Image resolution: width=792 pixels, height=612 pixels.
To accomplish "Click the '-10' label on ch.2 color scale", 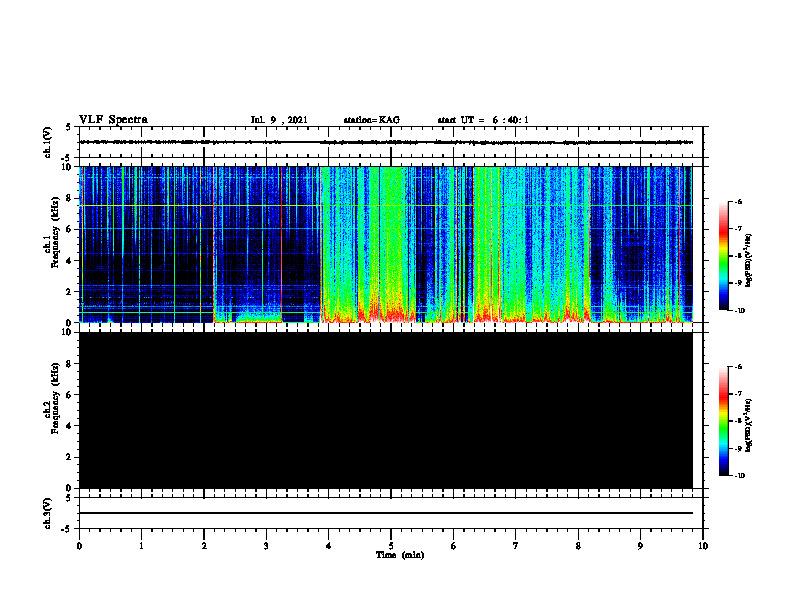I will click(x=739, y=476).
